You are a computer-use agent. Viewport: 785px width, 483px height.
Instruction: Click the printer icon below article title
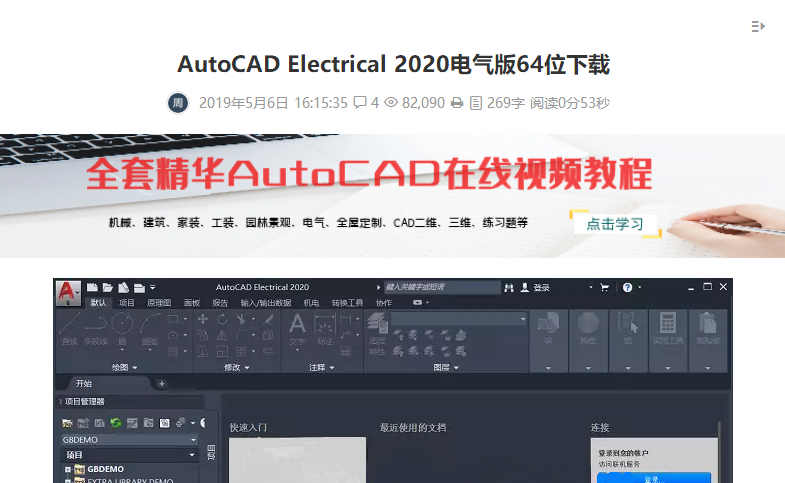(457, 102)
